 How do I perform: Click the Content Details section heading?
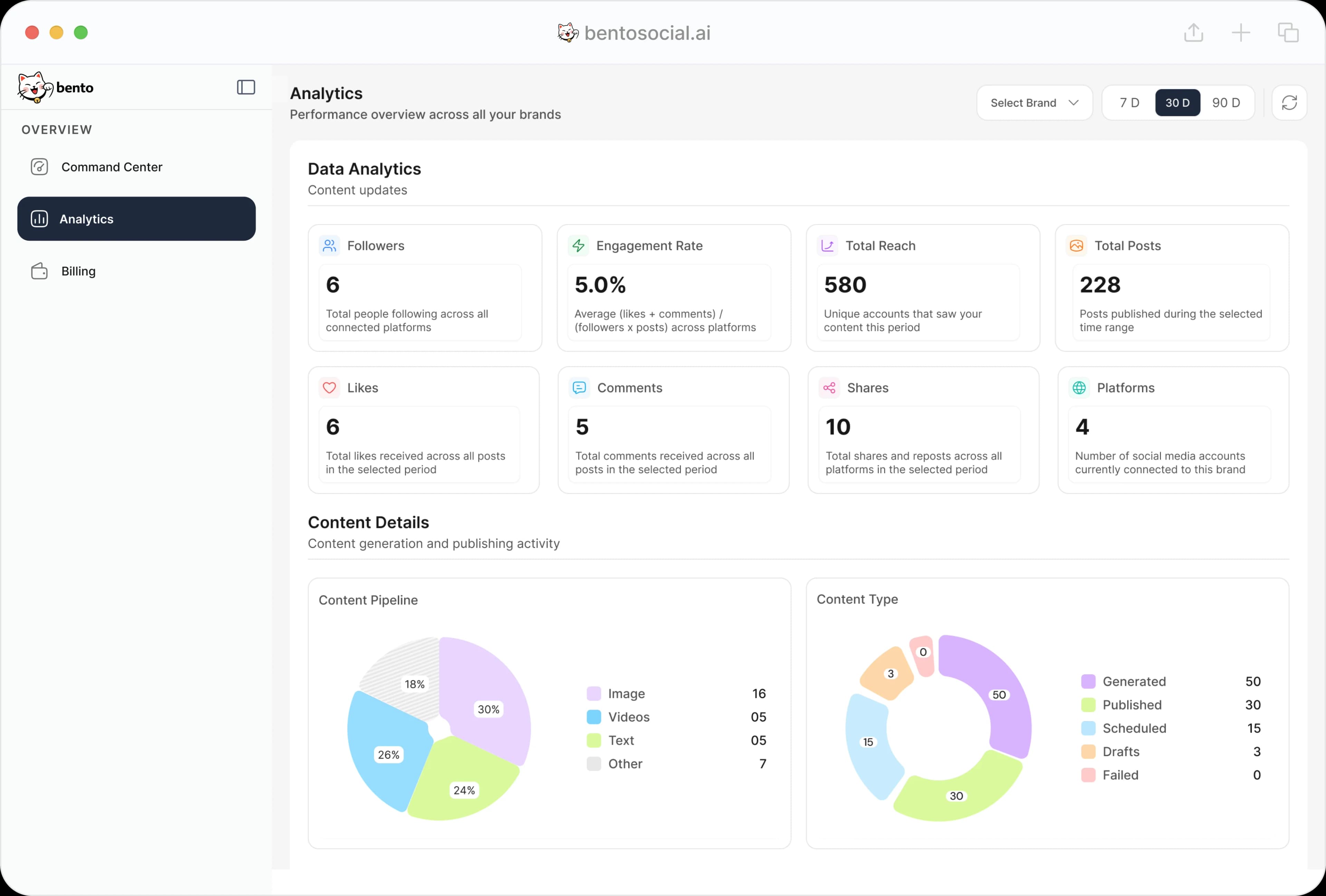[x=368, y=523]
